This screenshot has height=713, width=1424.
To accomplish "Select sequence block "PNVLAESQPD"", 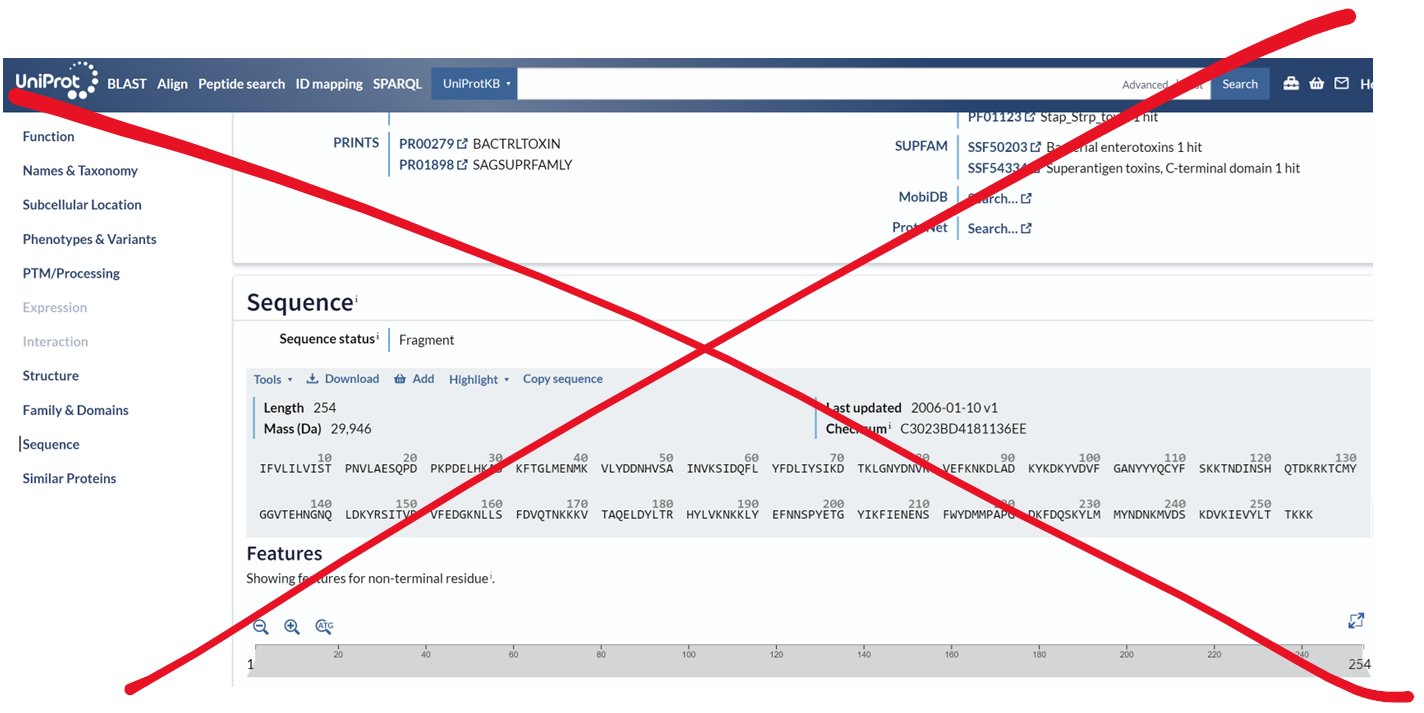I will pyautogui.click(x=381, y=468).
